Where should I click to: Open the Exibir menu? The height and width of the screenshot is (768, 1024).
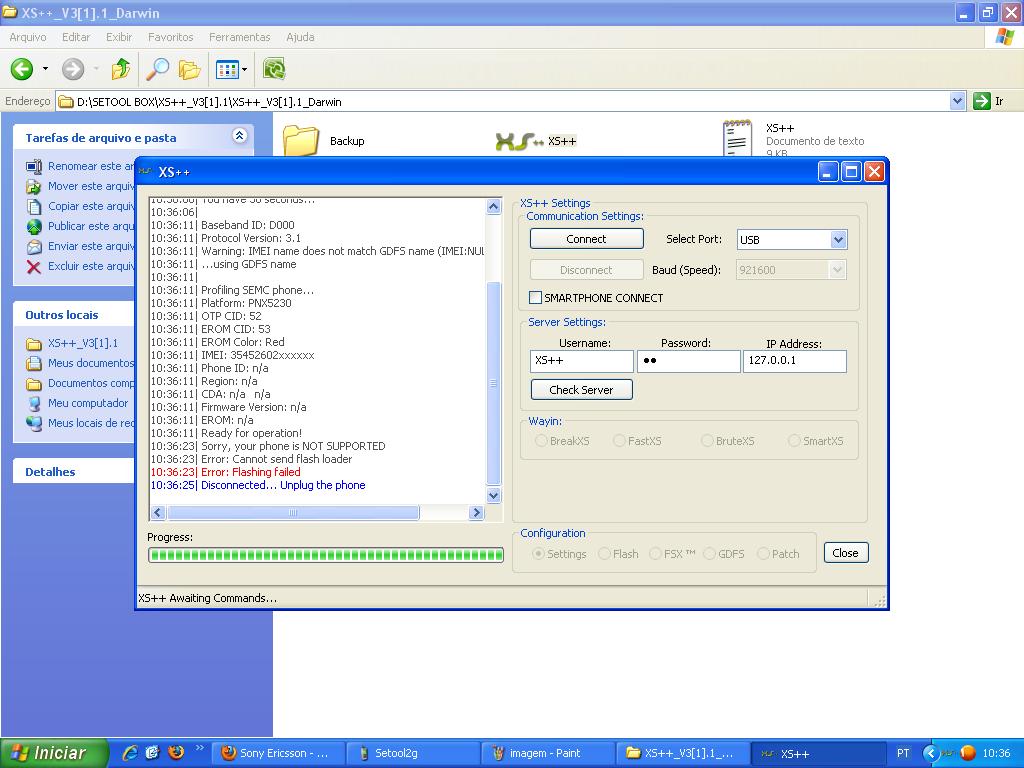pos(119,37)
